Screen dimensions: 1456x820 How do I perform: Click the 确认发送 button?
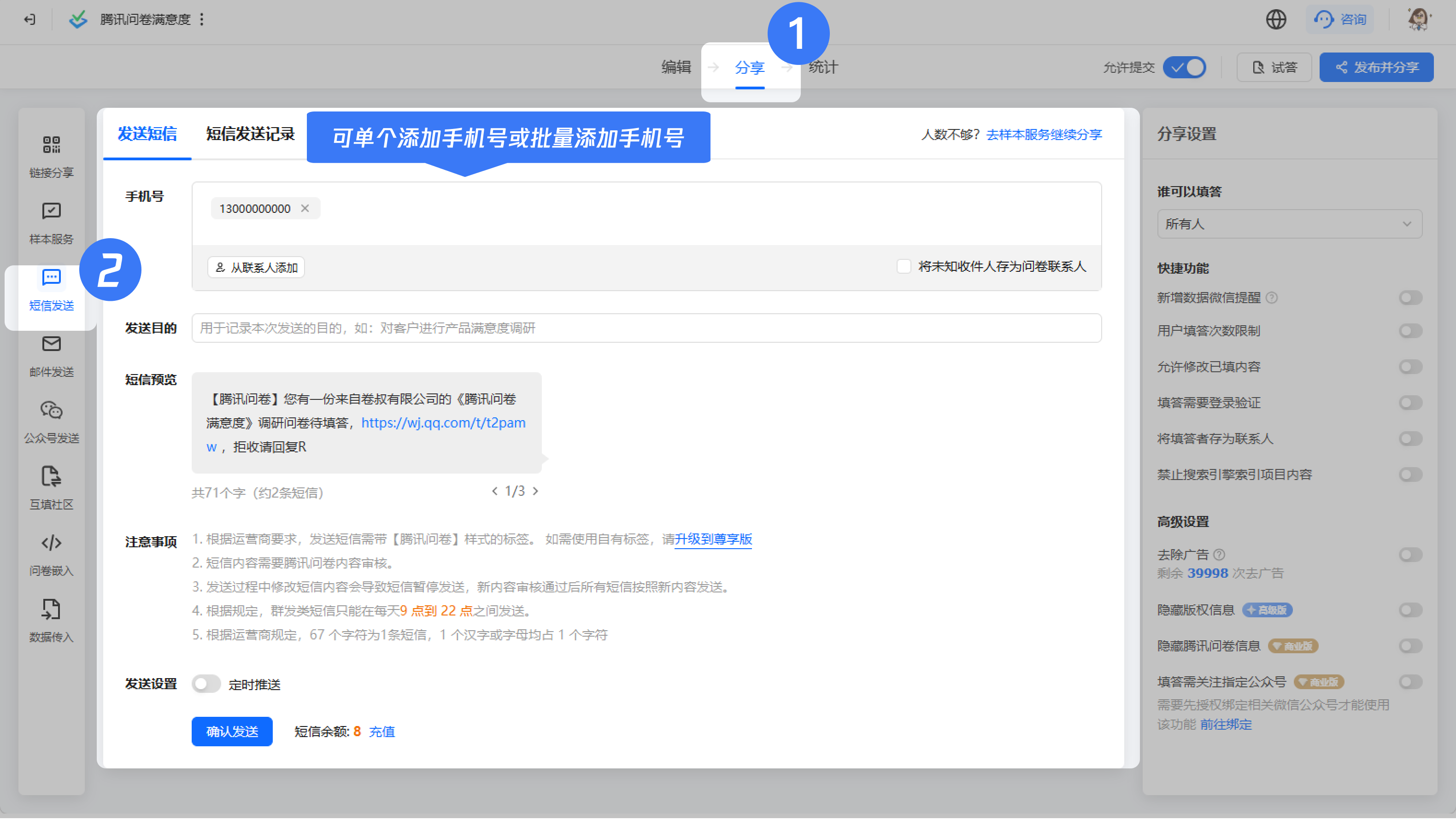232,732
